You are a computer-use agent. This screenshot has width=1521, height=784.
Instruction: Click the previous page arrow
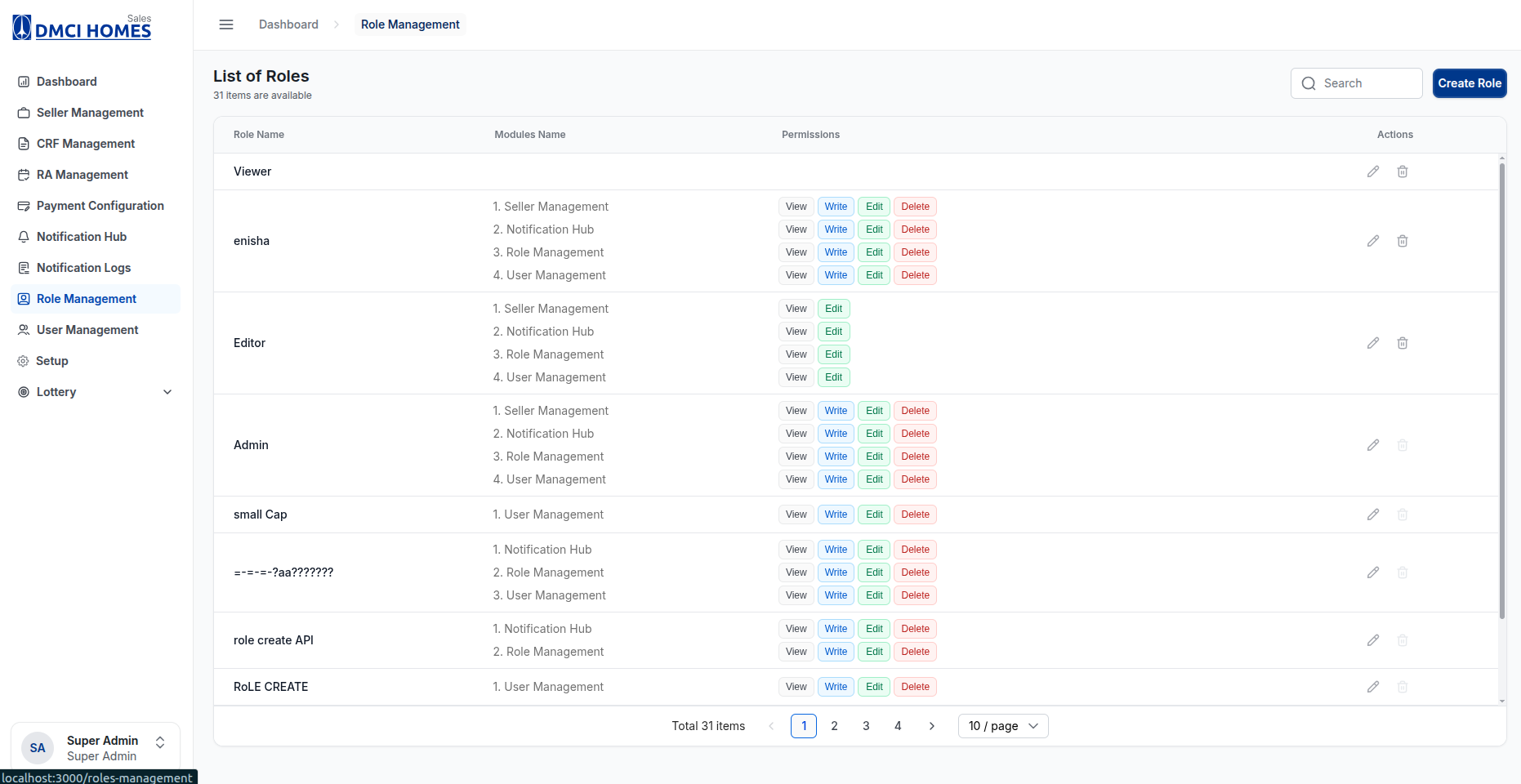771,726
